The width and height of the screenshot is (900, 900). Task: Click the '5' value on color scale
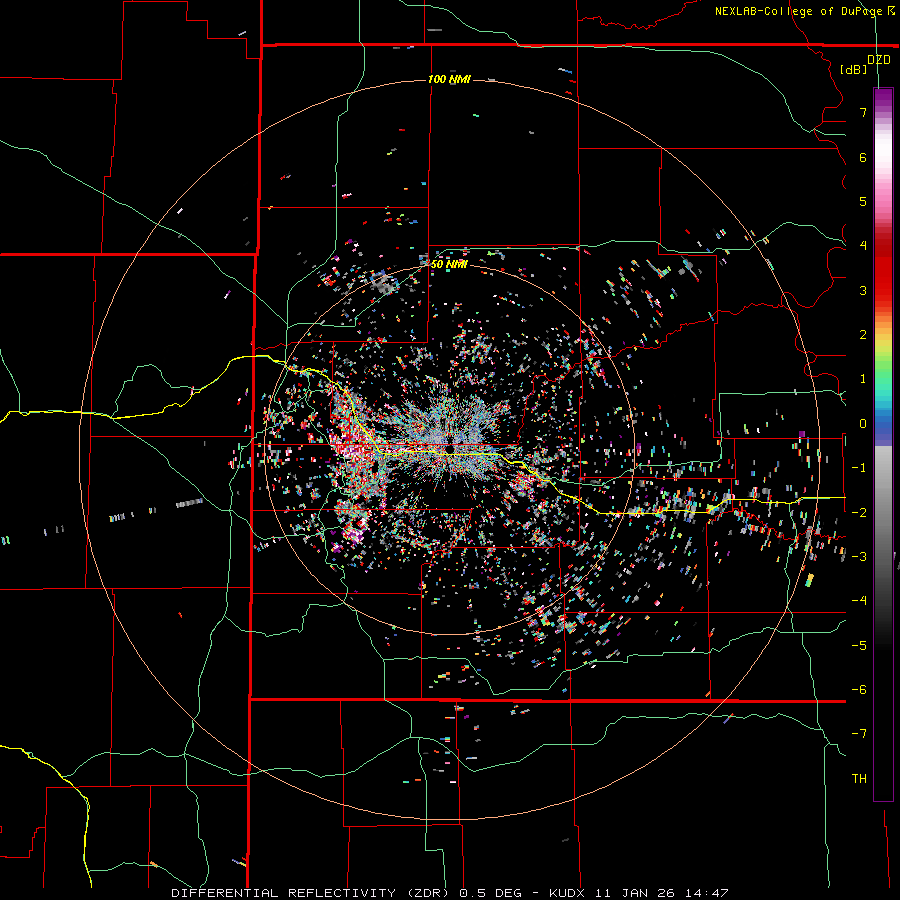[x=863, y=201]
